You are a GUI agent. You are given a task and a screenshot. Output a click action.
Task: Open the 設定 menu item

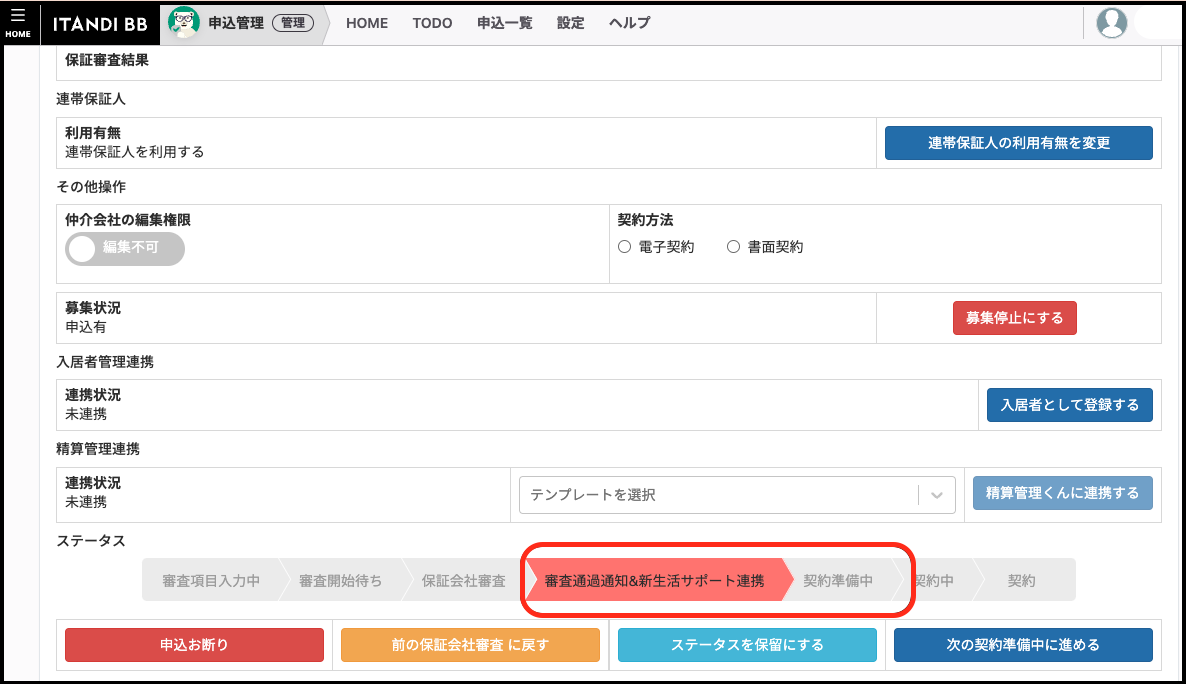[570, 23]
